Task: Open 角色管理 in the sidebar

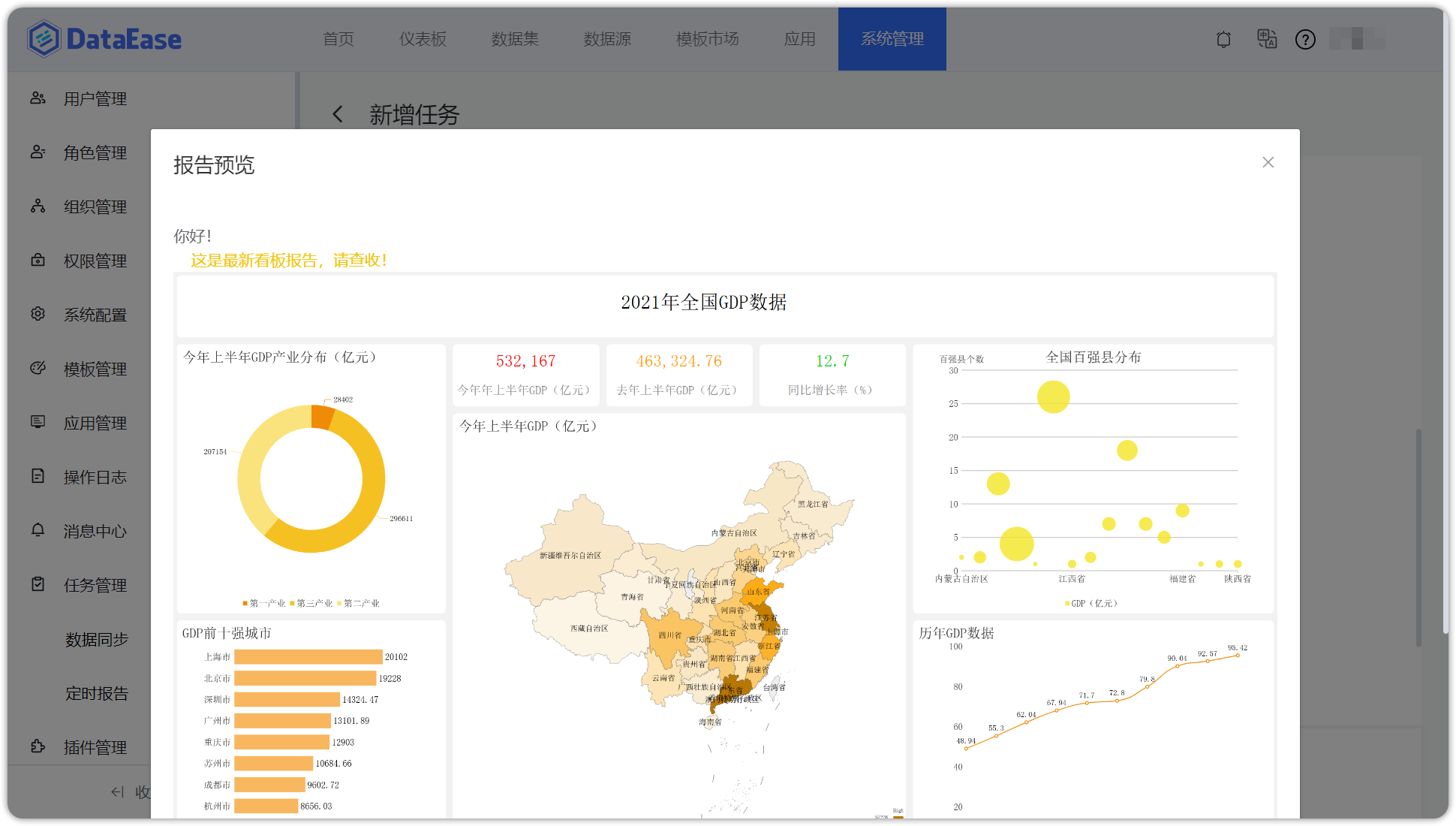Action: [x=95, y=152]
